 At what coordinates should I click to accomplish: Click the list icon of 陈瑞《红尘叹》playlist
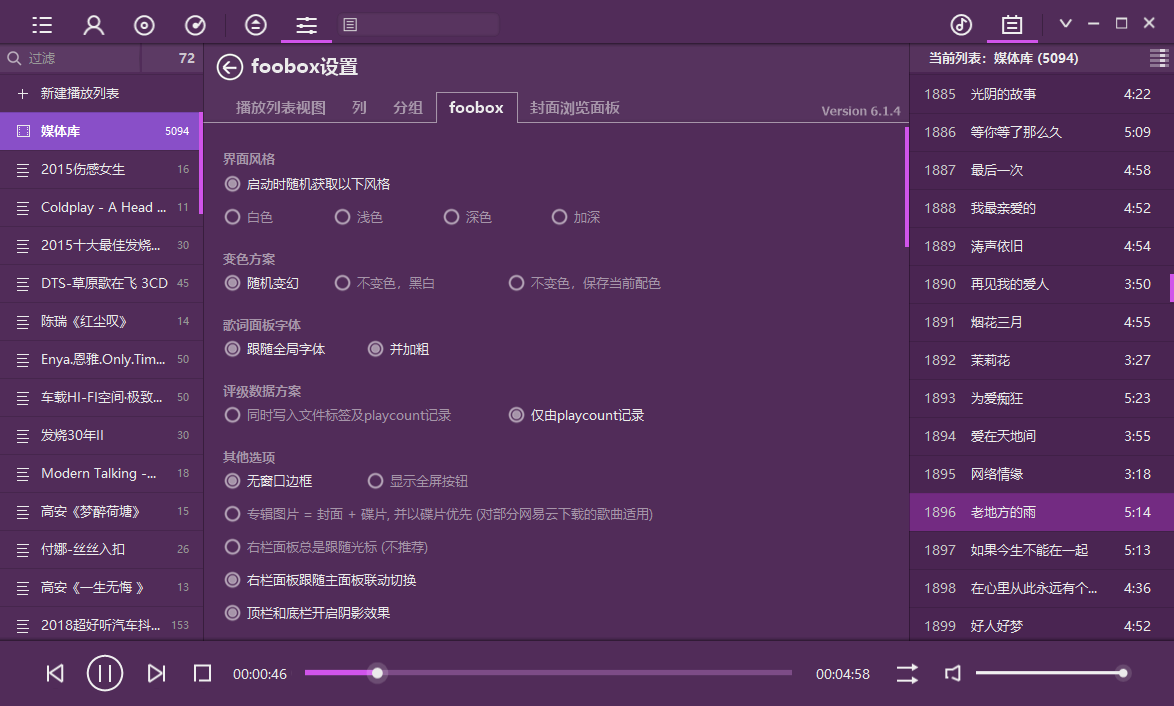[x=23, y=322]
